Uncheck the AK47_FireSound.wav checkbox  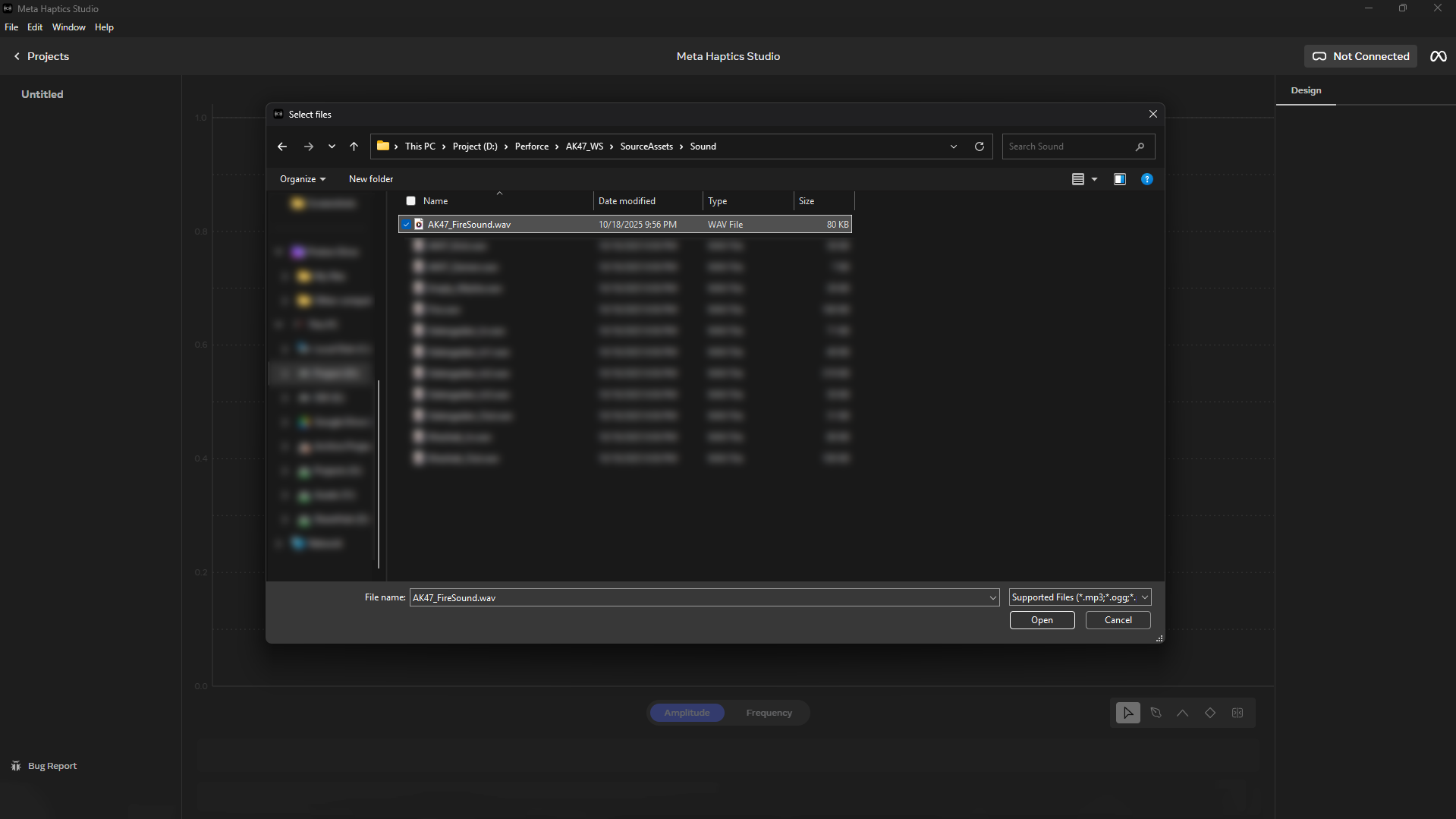pos(407,225)
